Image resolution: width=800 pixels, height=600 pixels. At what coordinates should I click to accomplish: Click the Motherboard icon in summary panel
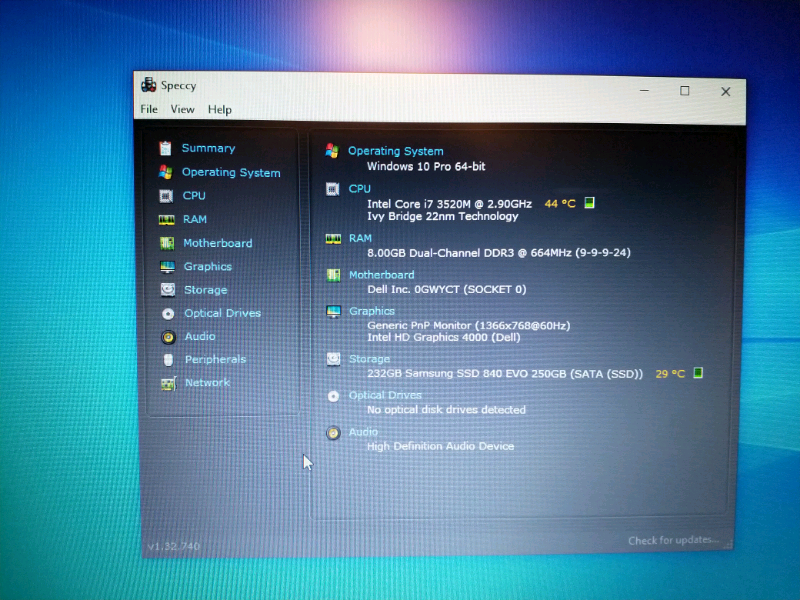pyautogui.click(x=333, y=276)
